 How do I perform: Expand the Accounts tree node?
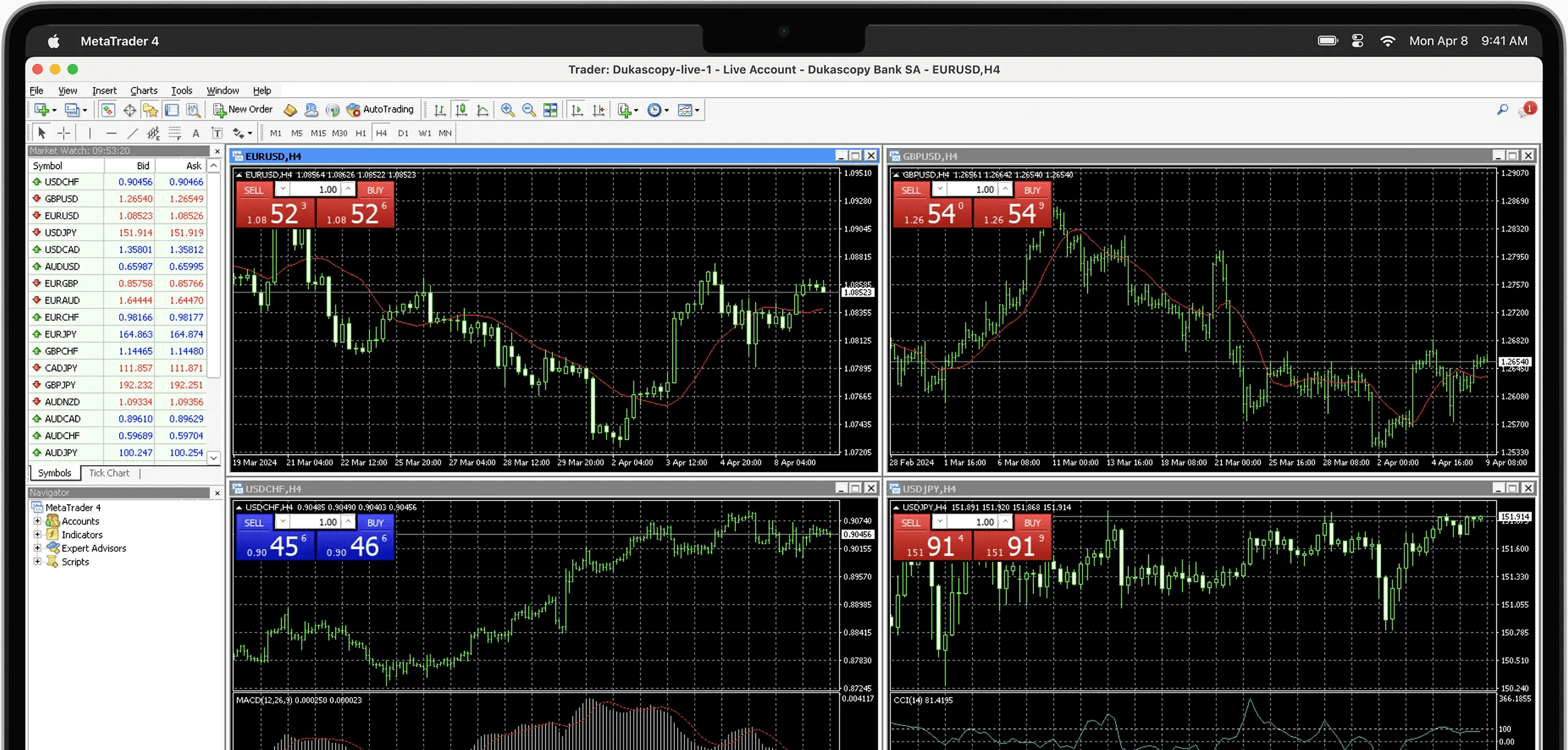coord(38,521)
